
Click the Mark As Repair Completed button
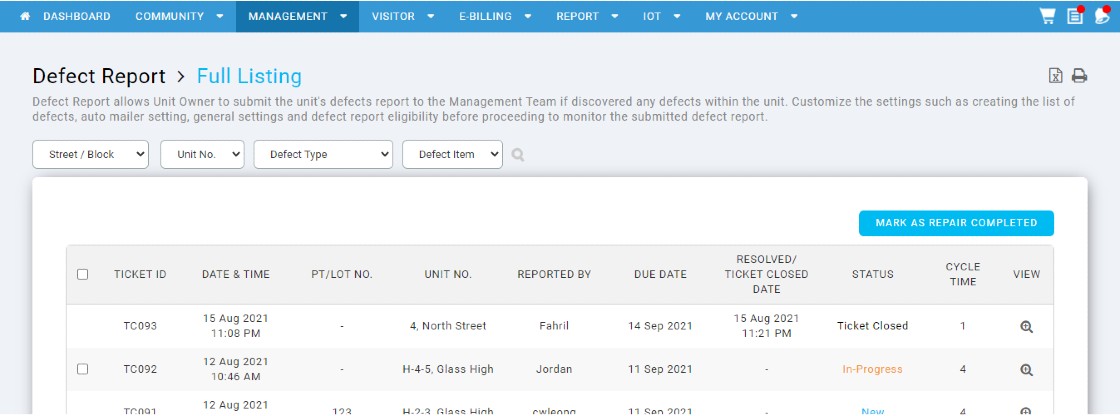(x=956, y=223)
